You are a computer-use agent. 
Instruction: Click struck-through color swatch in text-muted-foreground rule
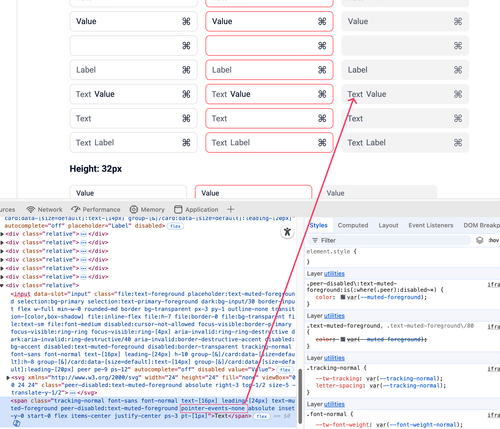[x=343, y=339]
